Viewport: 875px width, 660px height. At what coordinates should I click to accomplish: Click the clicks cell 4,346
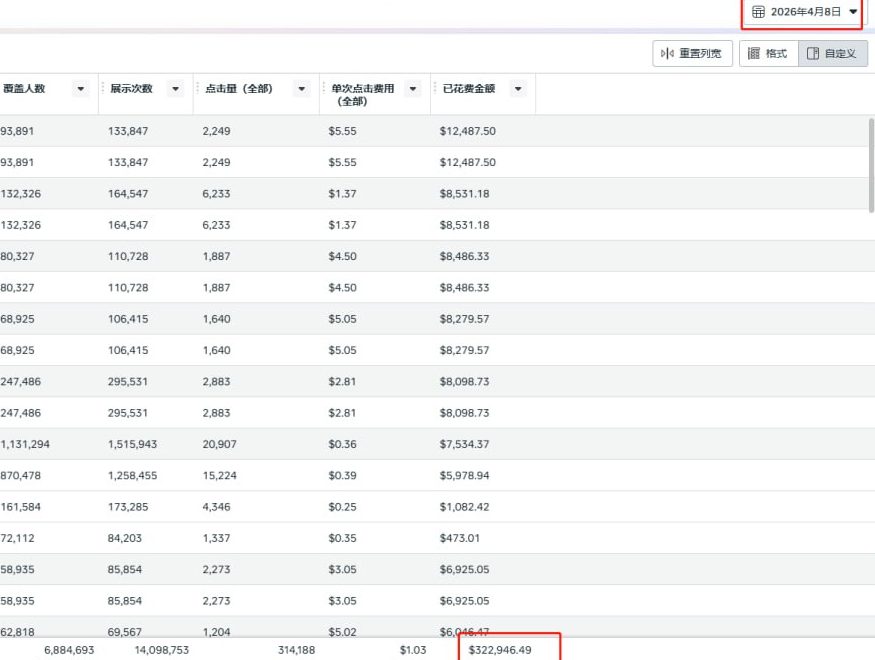click(217, 507)
